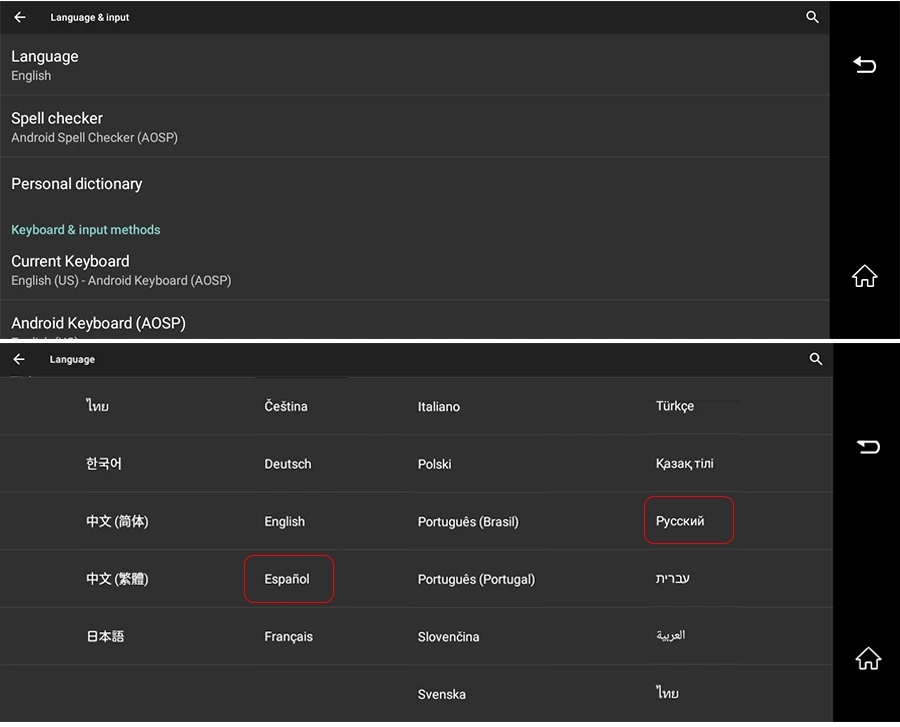This screenshot has height=727, width=900.
Task: Select Korean 한국어 language
Action: click(103, 464)
